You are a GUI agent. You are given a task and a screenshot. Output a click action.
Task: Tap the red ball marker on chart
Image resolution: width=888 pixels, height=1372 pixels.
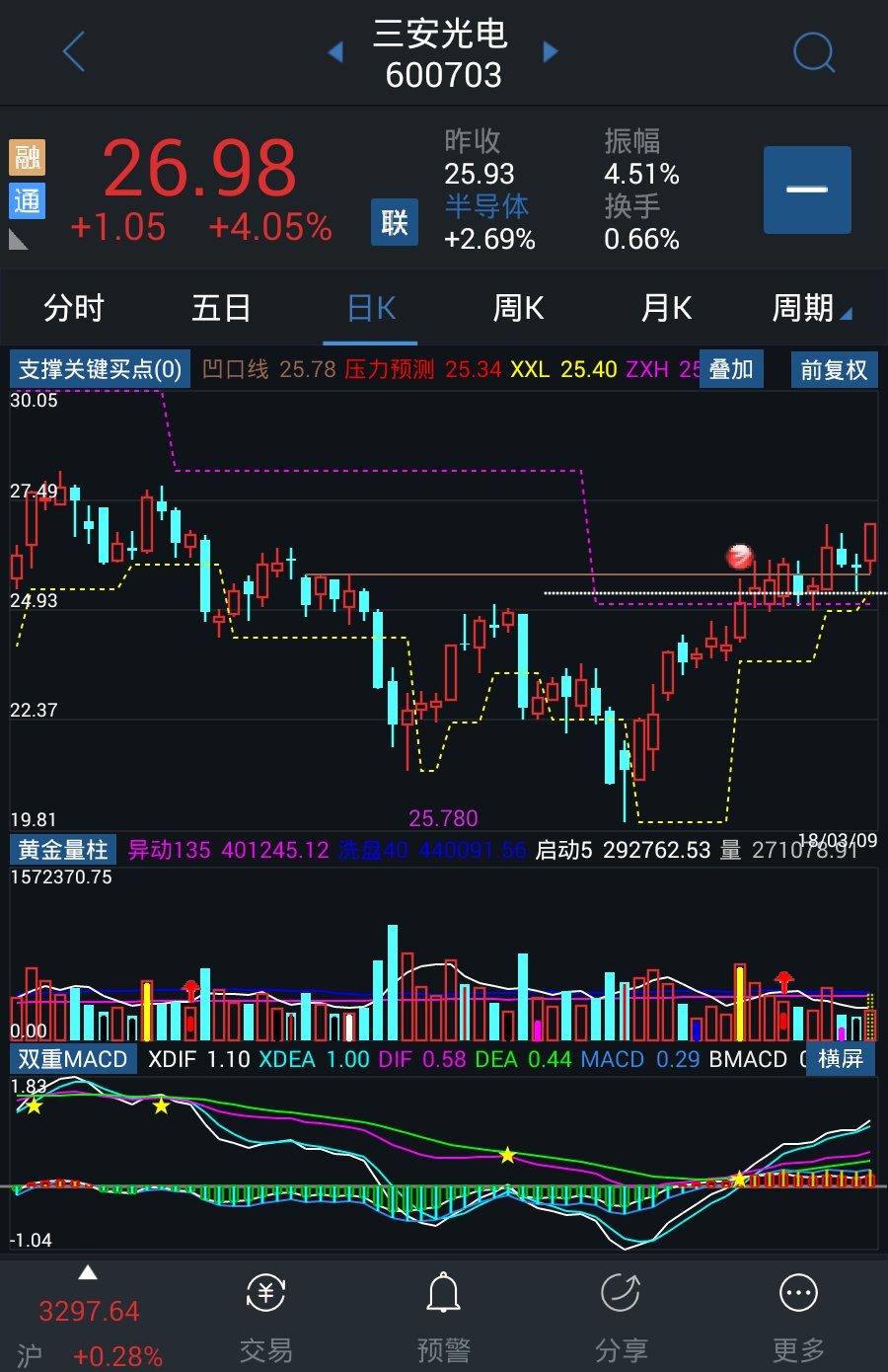point(740,557)
